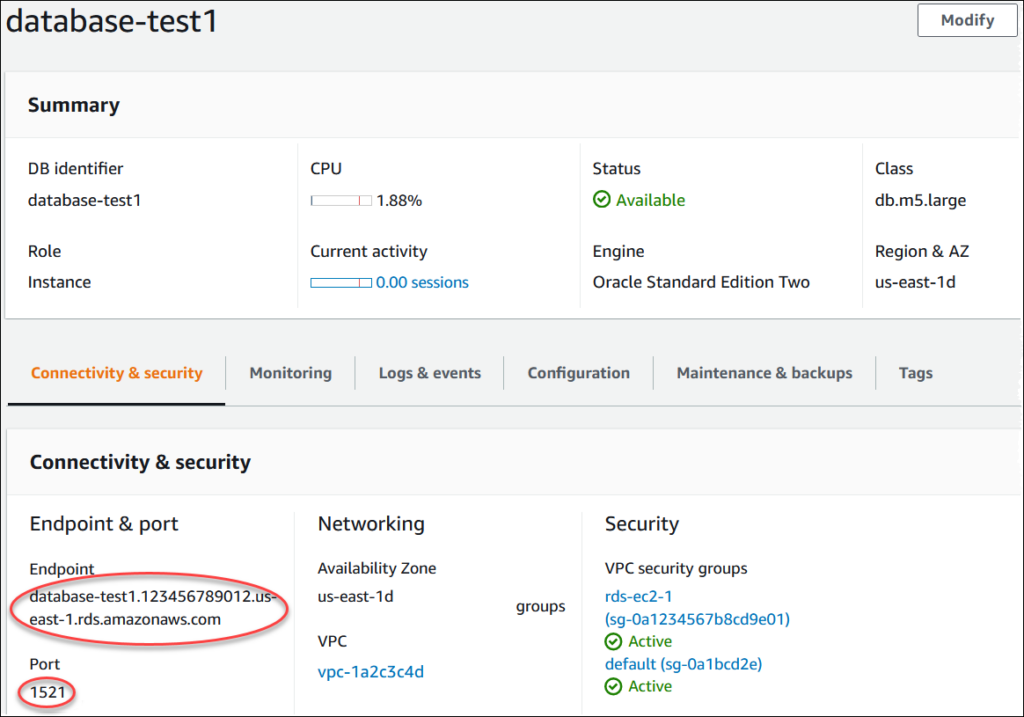The width and height of the screenshot is (1024, 717).
Task: Click the Current activity sessions bar
Action: (341, 283)
